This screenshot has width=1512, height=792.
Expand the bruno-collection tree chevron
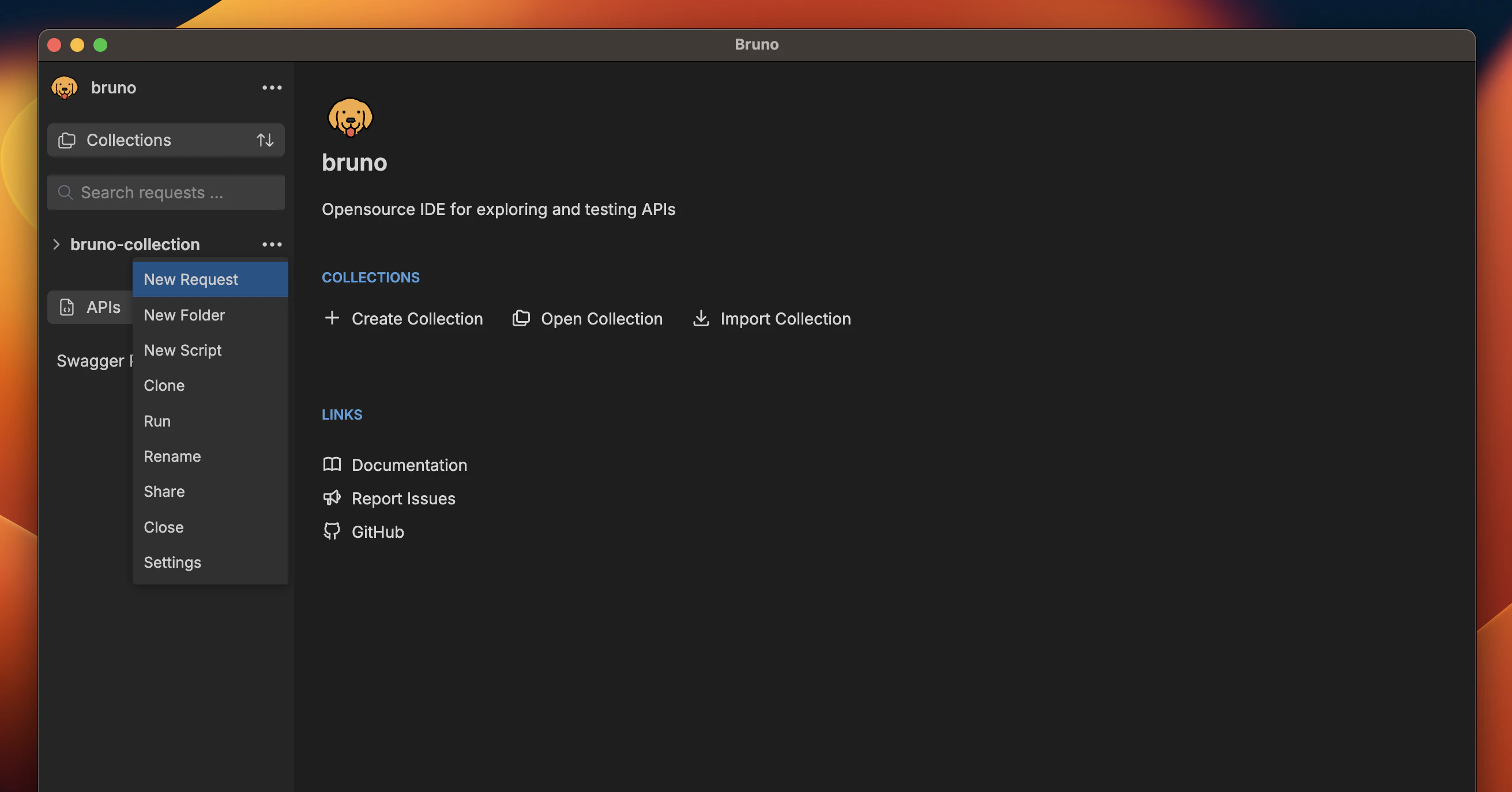tap(57, 244)
